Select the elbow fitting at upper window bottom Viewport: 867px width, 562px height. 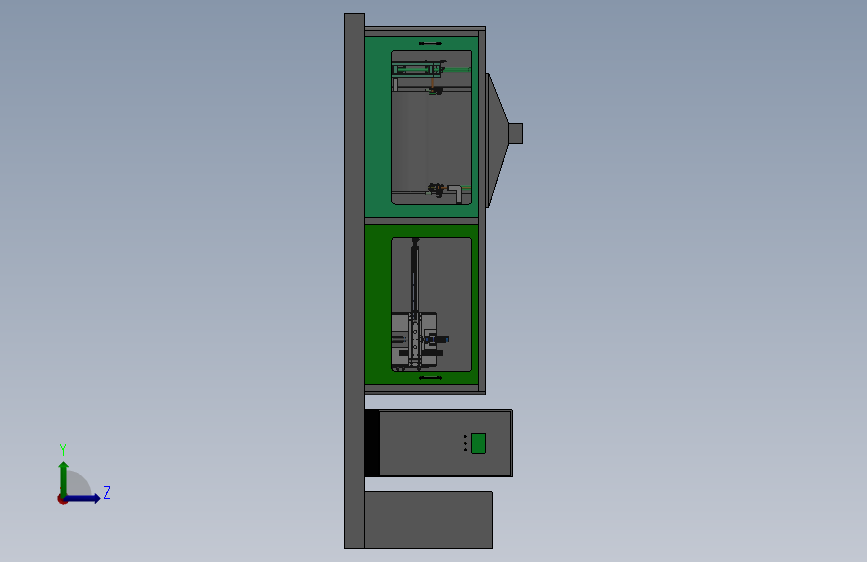(x=455, y=194)
